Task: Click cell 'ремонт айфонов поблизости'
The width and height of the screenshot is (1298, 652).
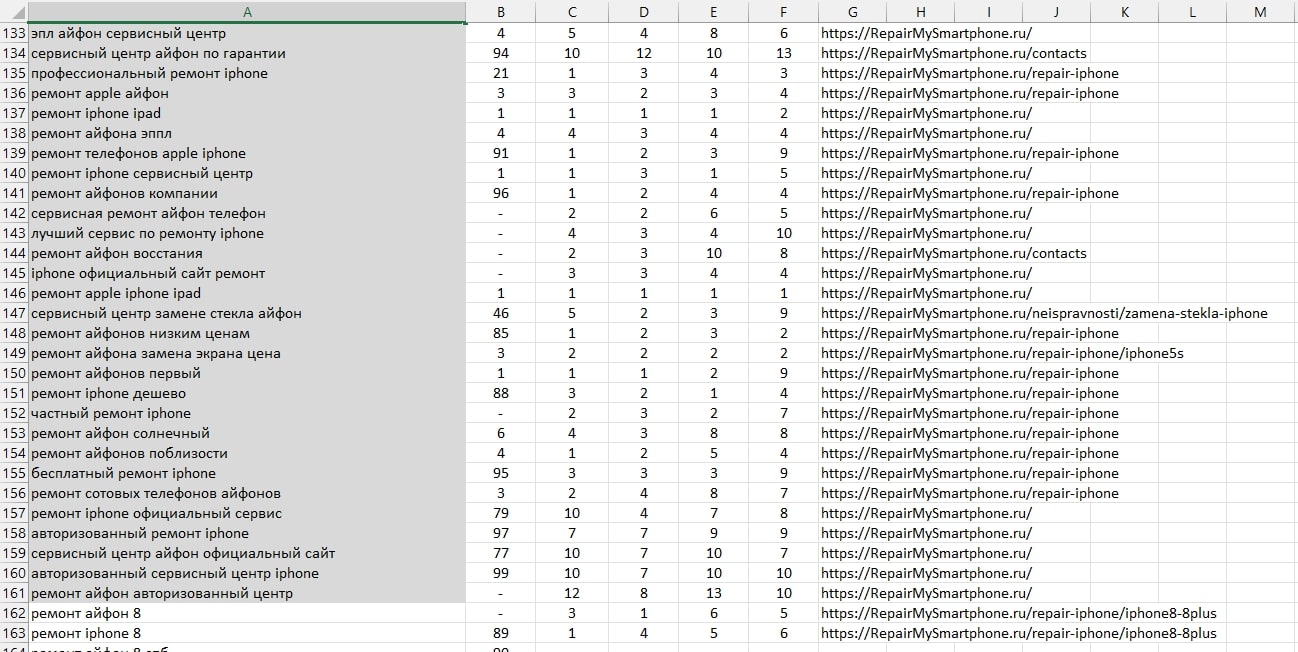Action: click(x=247, y=453)
